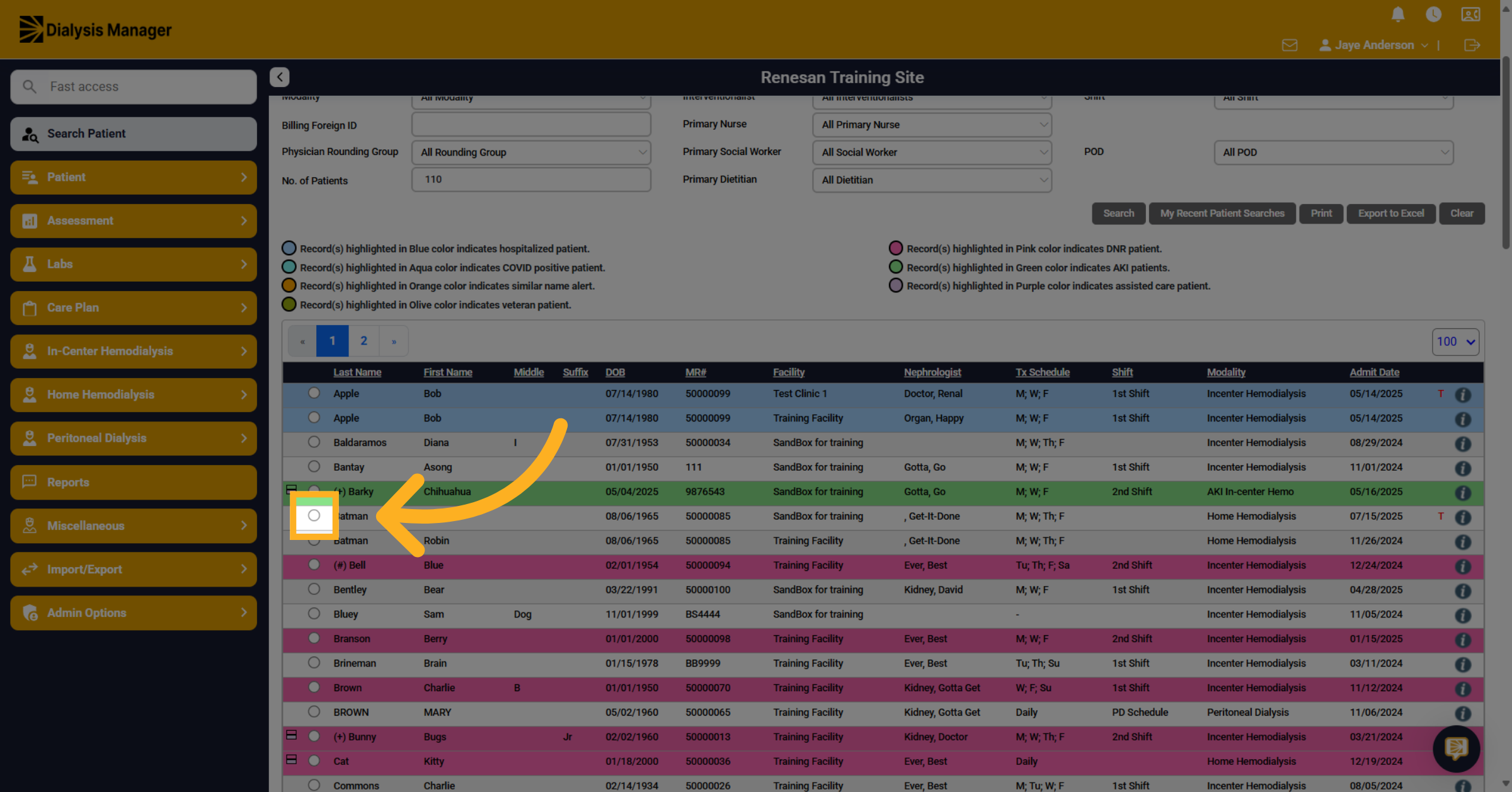This screenshot has width=1512, height=792.
Task: Expand the Bunny Bugs row
Action: tap(291, 735)
